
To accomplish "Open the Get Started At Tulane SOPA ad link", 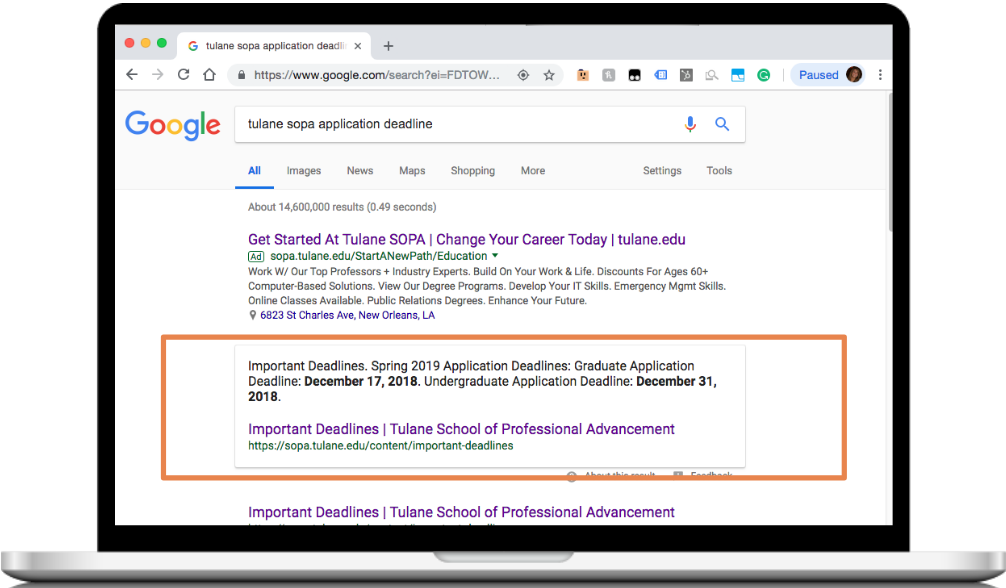I will coord(466,240).
